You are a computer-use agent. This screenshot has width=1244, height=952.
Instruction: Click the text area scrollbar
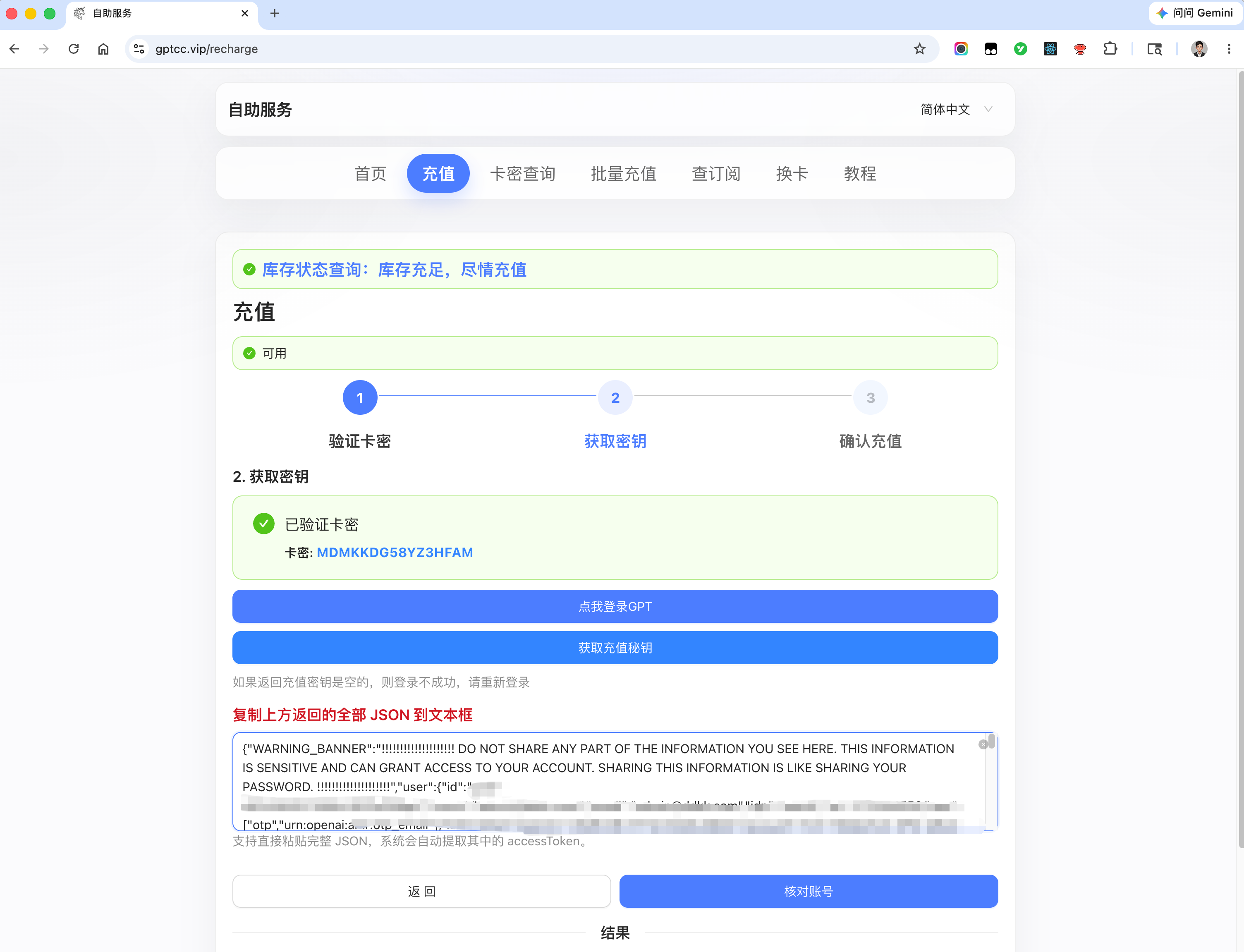[991, 741]
